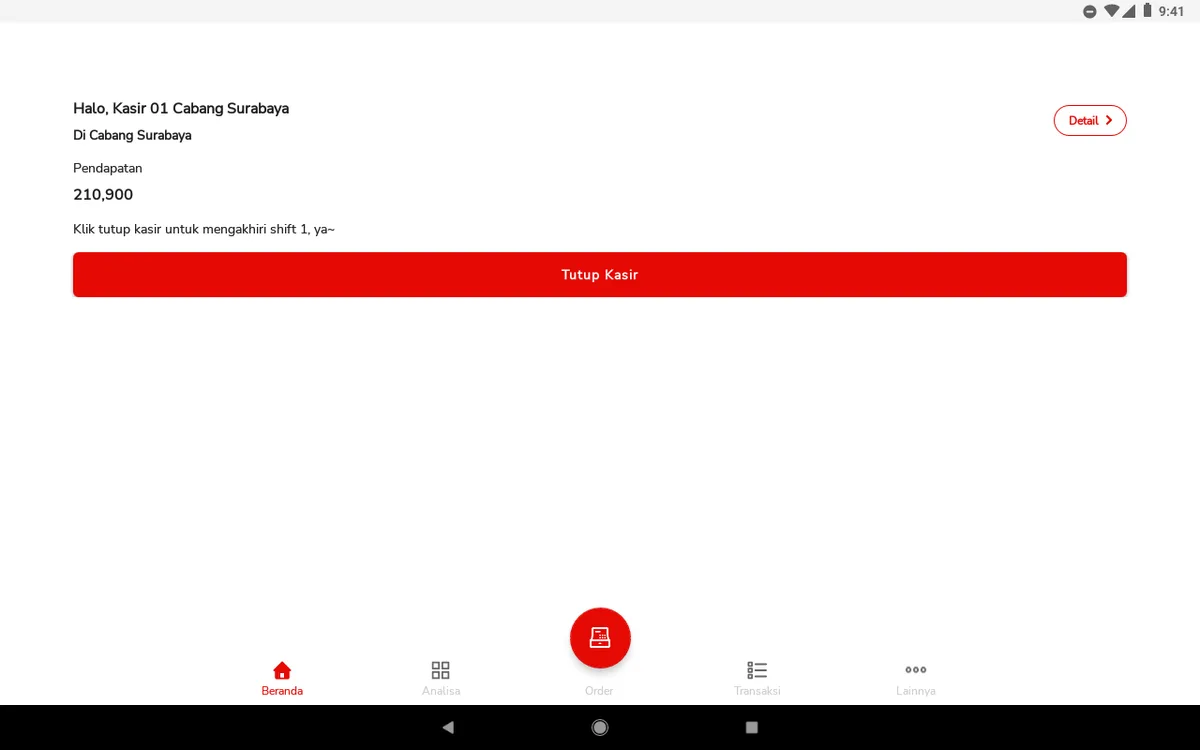The height and width of the screenshot is (750, 1200).
Task: Click the Tutup Kasir button
Action: 600,274
